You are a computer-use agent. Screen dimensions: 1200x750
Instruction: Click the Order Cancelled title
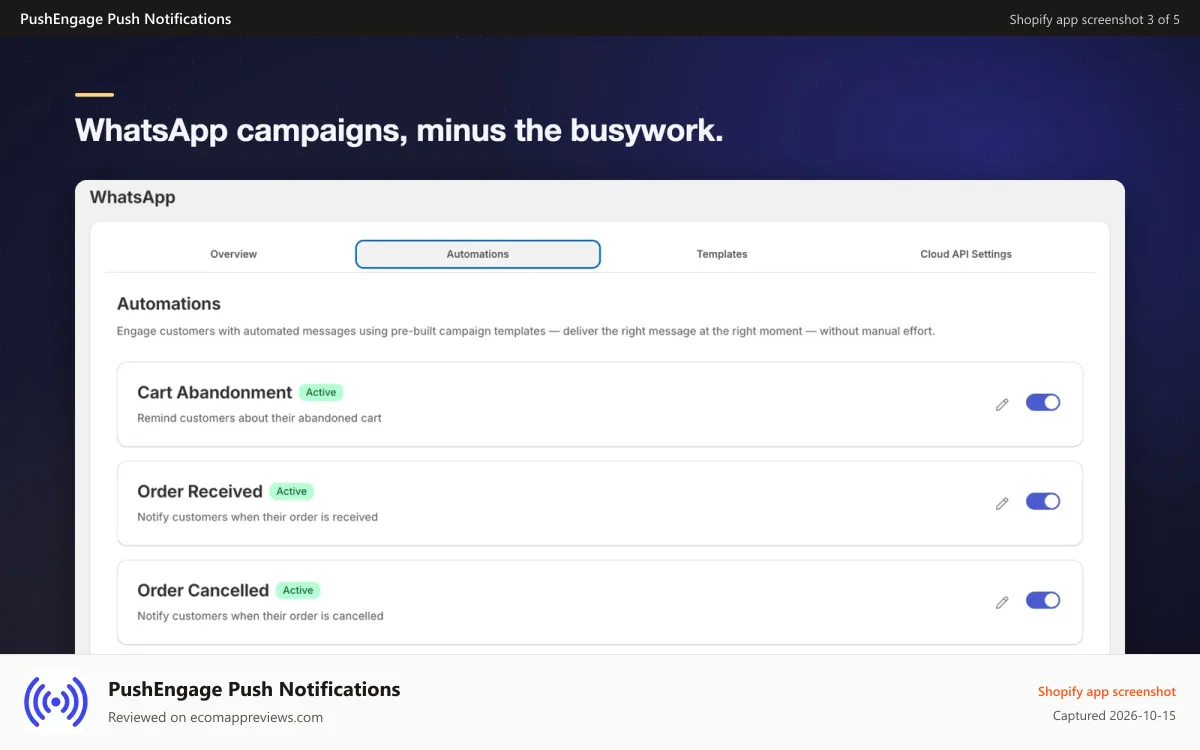tap(203, 590)
